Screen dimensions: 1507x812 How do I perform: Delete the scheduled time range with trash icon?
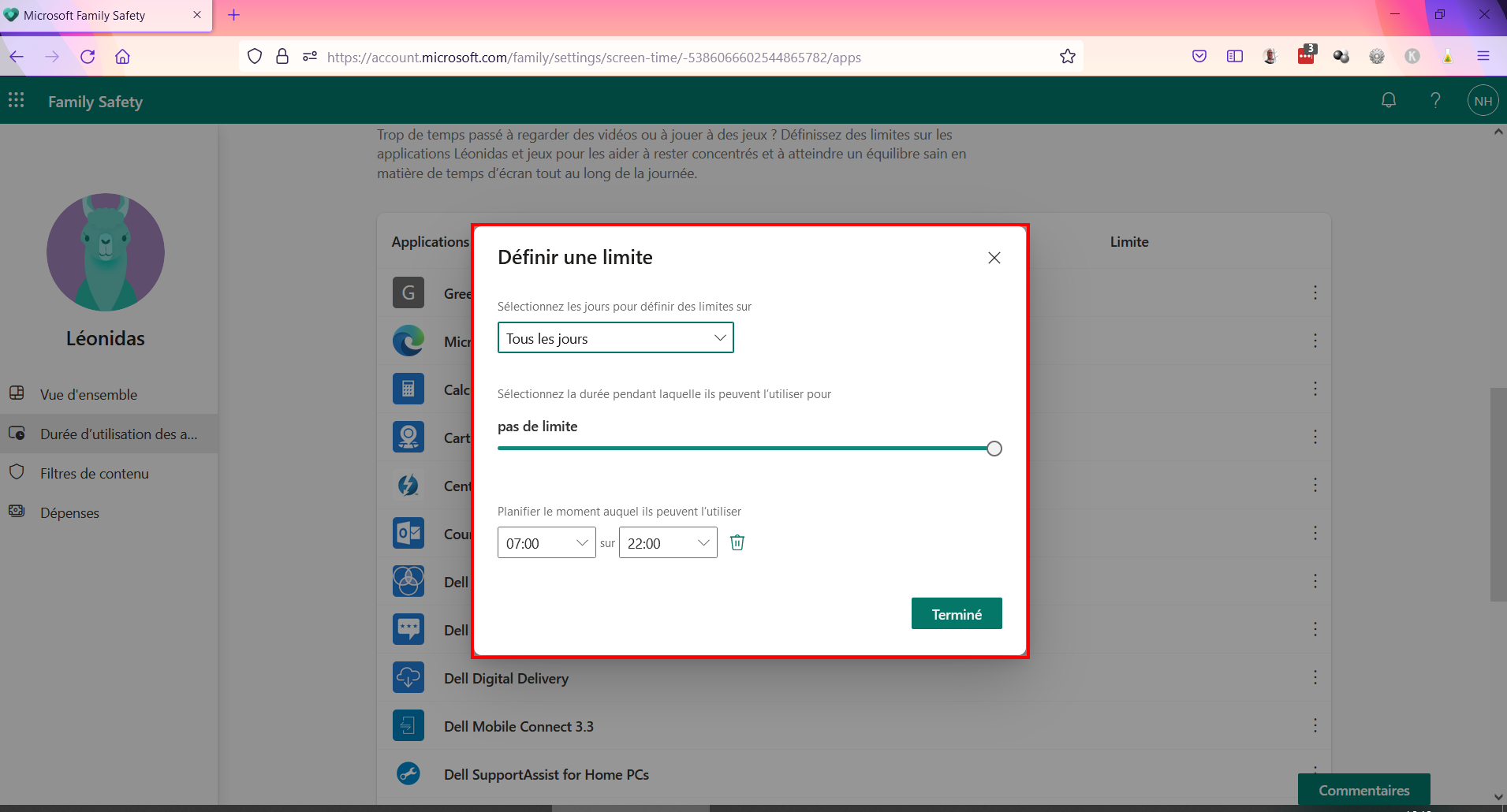point(737,542)
